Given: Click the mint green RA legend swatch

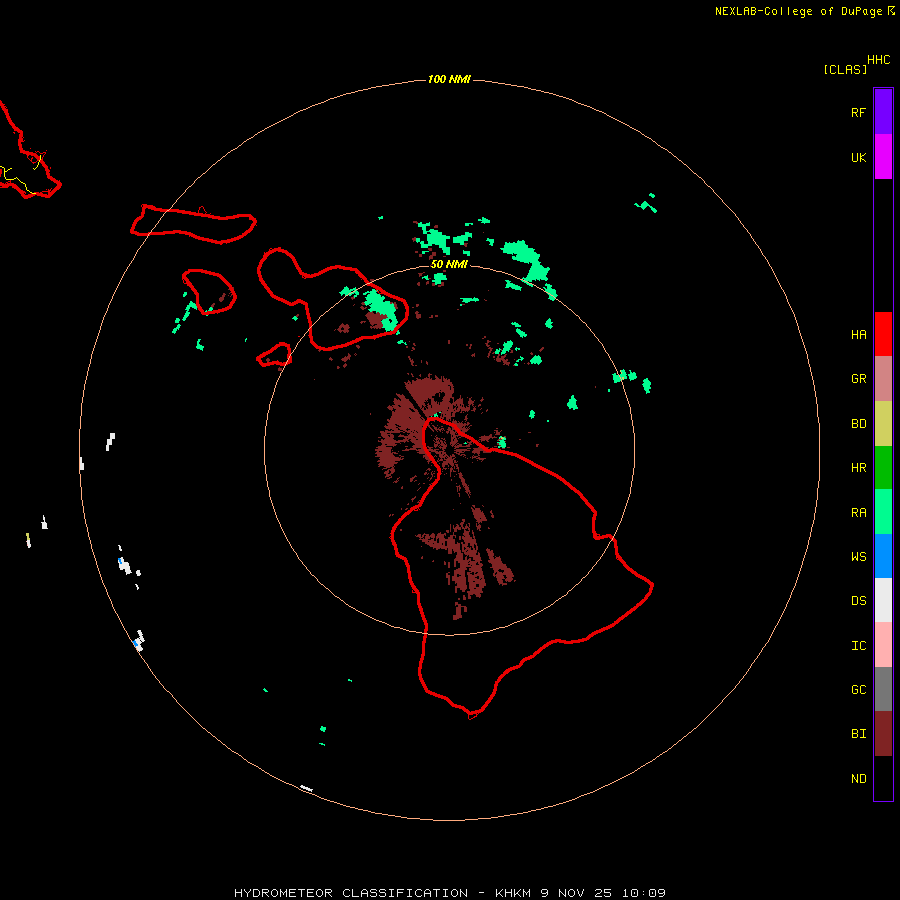Looking at the screenshot, I should (883, 512).
